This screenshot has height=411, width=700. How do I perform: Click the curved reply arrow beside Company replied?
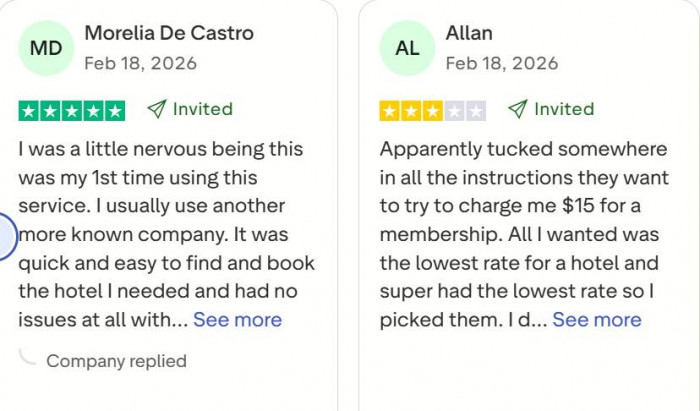point(29,357)
